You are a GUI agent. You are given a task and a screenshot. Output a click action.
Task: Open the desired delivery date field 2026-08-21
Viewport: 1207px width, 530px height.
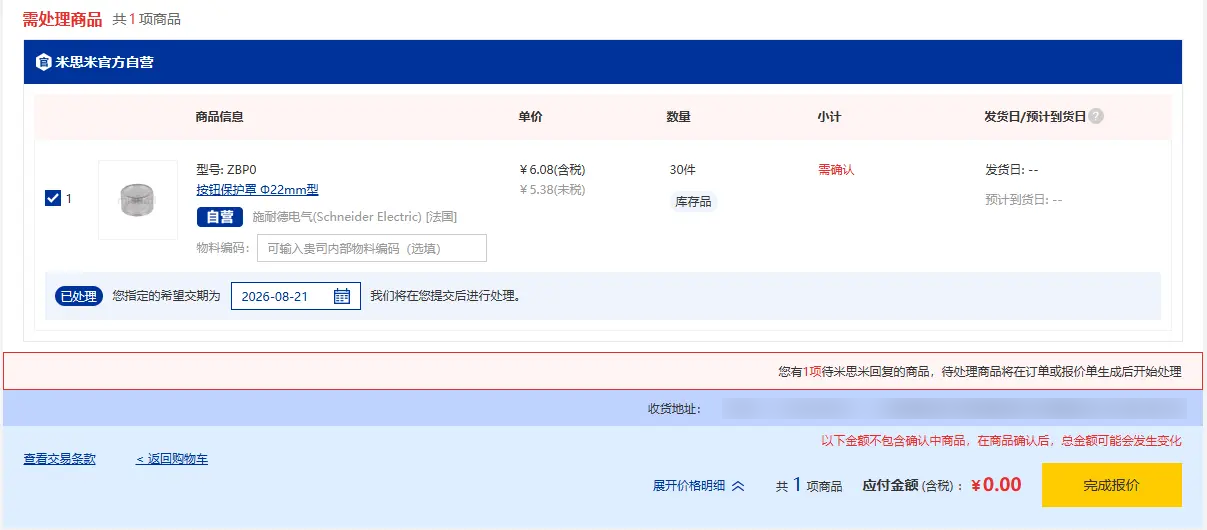coord(296,296)
